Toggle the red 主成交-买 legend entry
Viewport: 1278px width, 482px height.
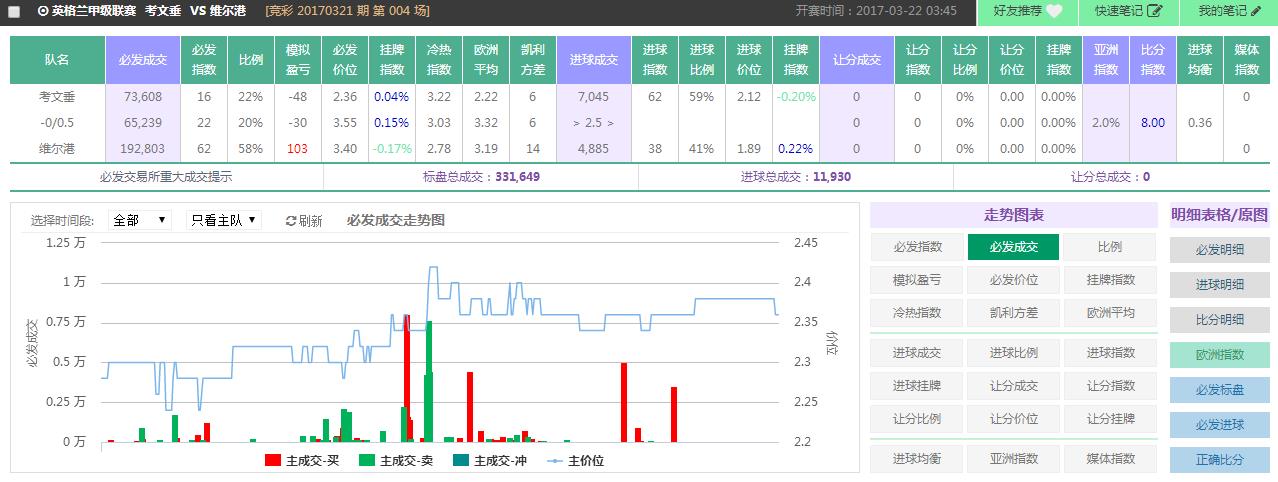tap(302, 460)
